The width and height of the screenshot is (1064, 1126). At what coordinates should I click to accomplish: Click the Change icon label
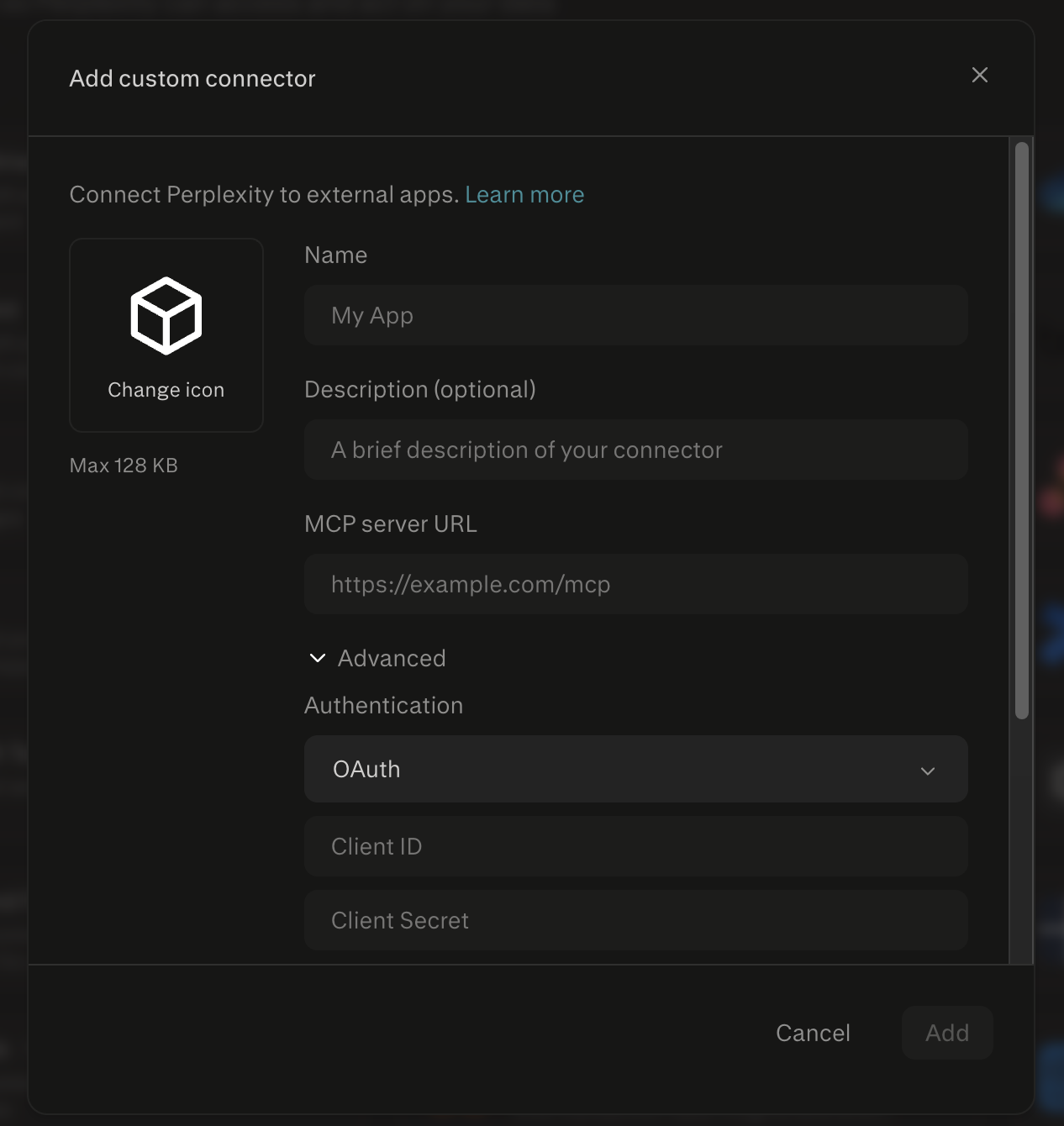pyautogui.click(x=166, y=390)
